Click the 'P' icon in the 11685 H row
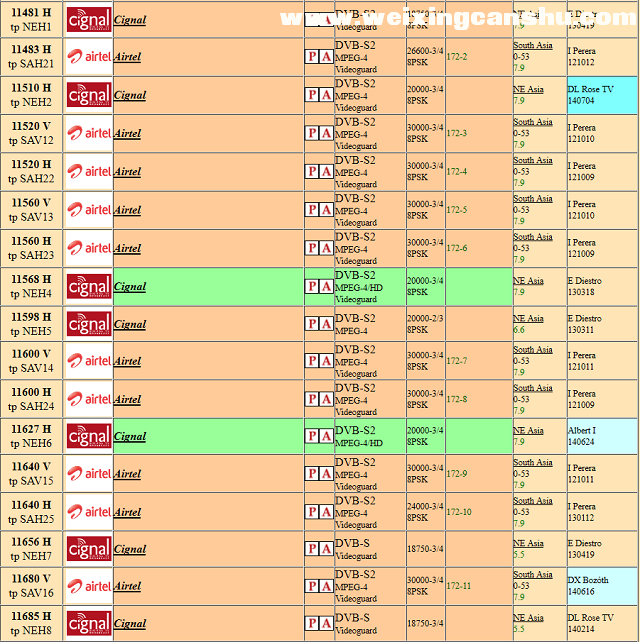 coord(312,625)
